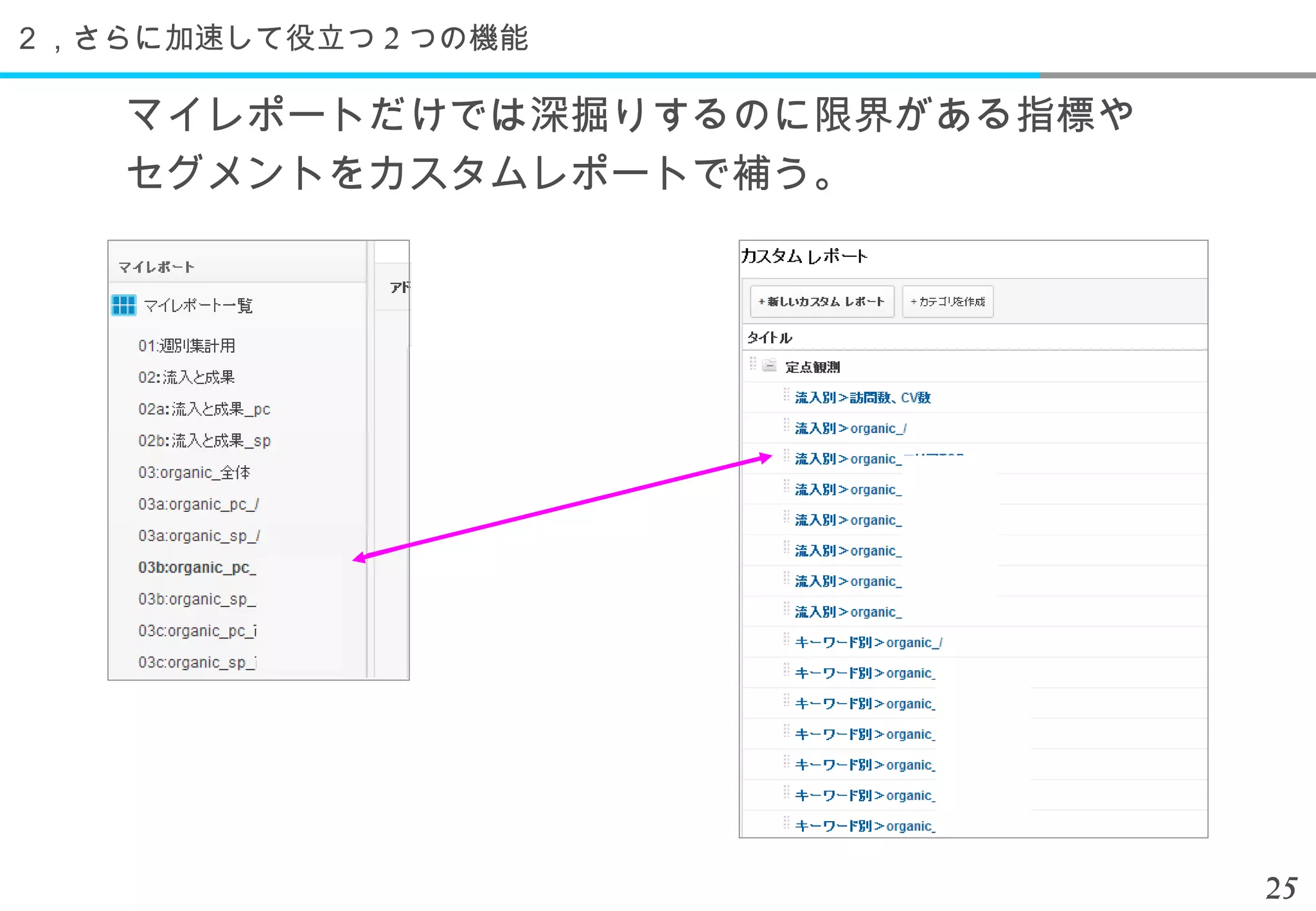Click the grid icon beside マイレポート一覧
This screenshot has width=1316, height=911.
pyautogui.click(x=123, y=305)
